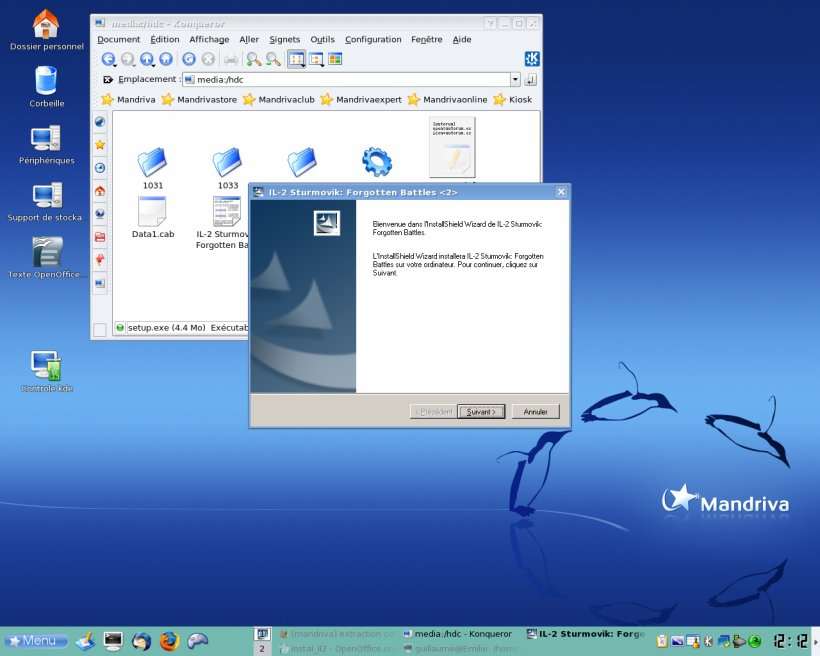The image size is (820, 656).
Task: Click the panel clock showing 12:12
Action: (x=790, y=641)
